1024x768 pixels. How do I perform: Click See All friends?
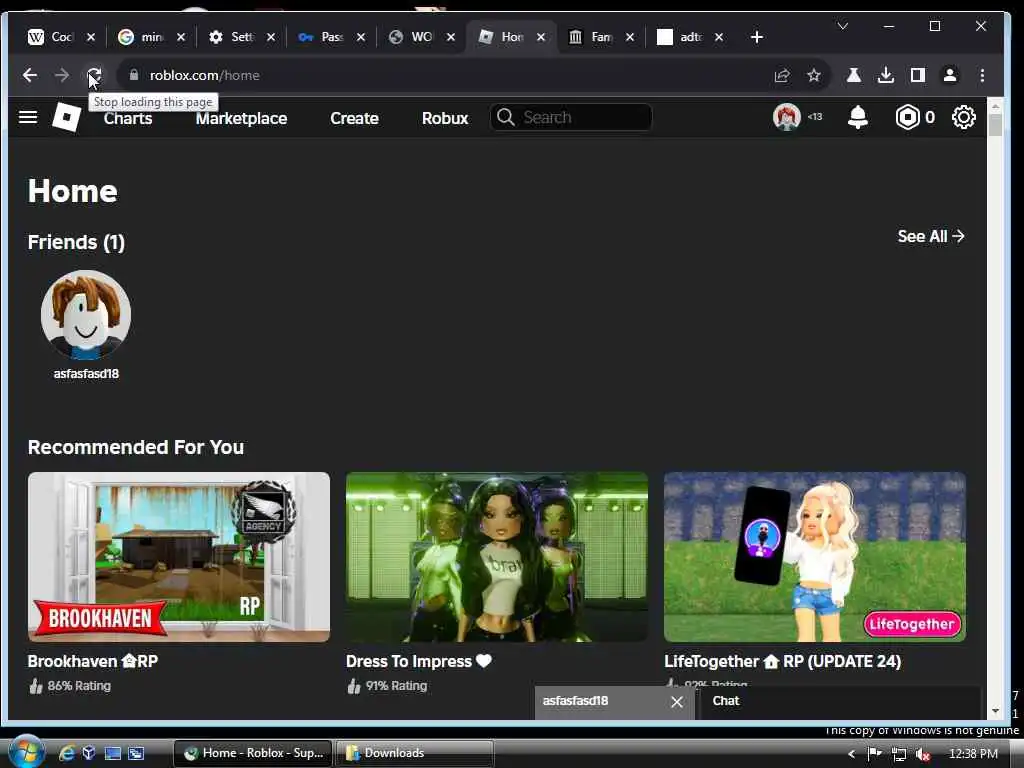(931, 236)
